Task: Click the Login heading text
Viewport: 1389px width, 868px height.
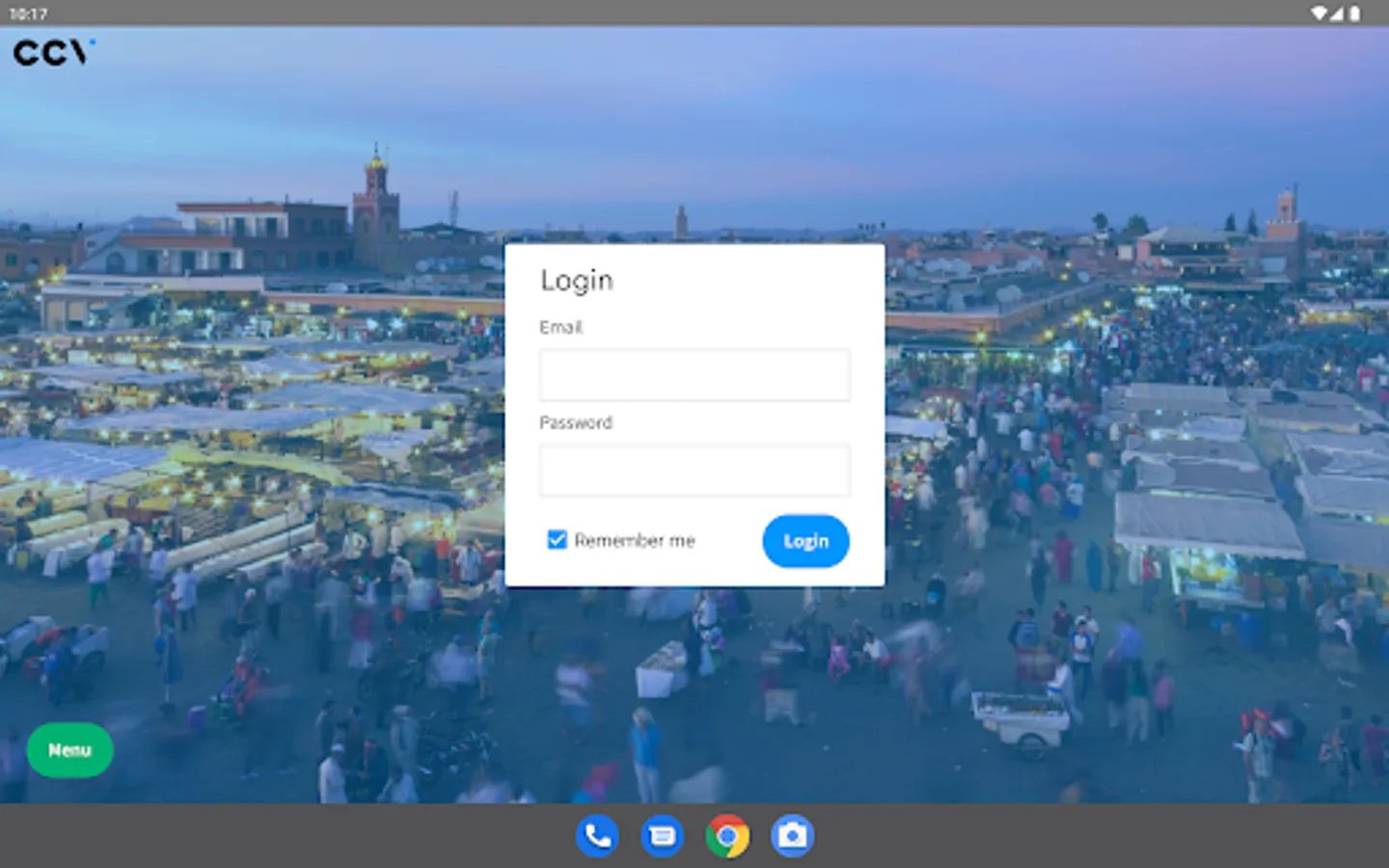Action: pos(577,281)
